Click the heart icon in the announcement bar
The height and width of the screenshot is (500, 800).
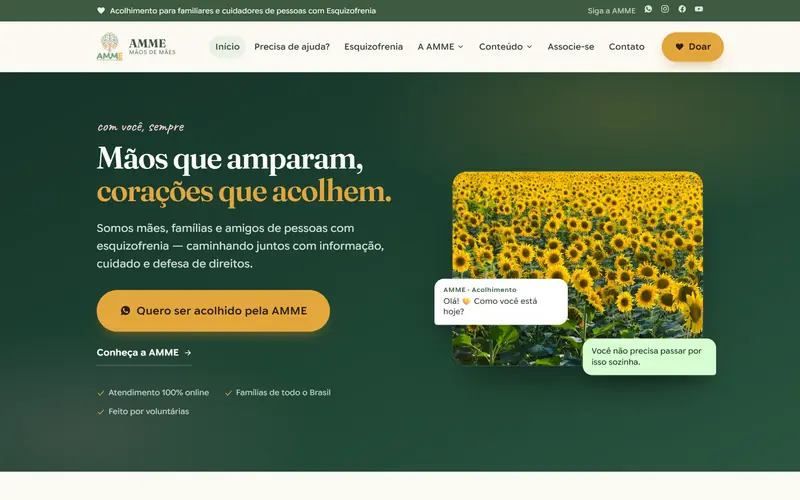pos(101,10)
